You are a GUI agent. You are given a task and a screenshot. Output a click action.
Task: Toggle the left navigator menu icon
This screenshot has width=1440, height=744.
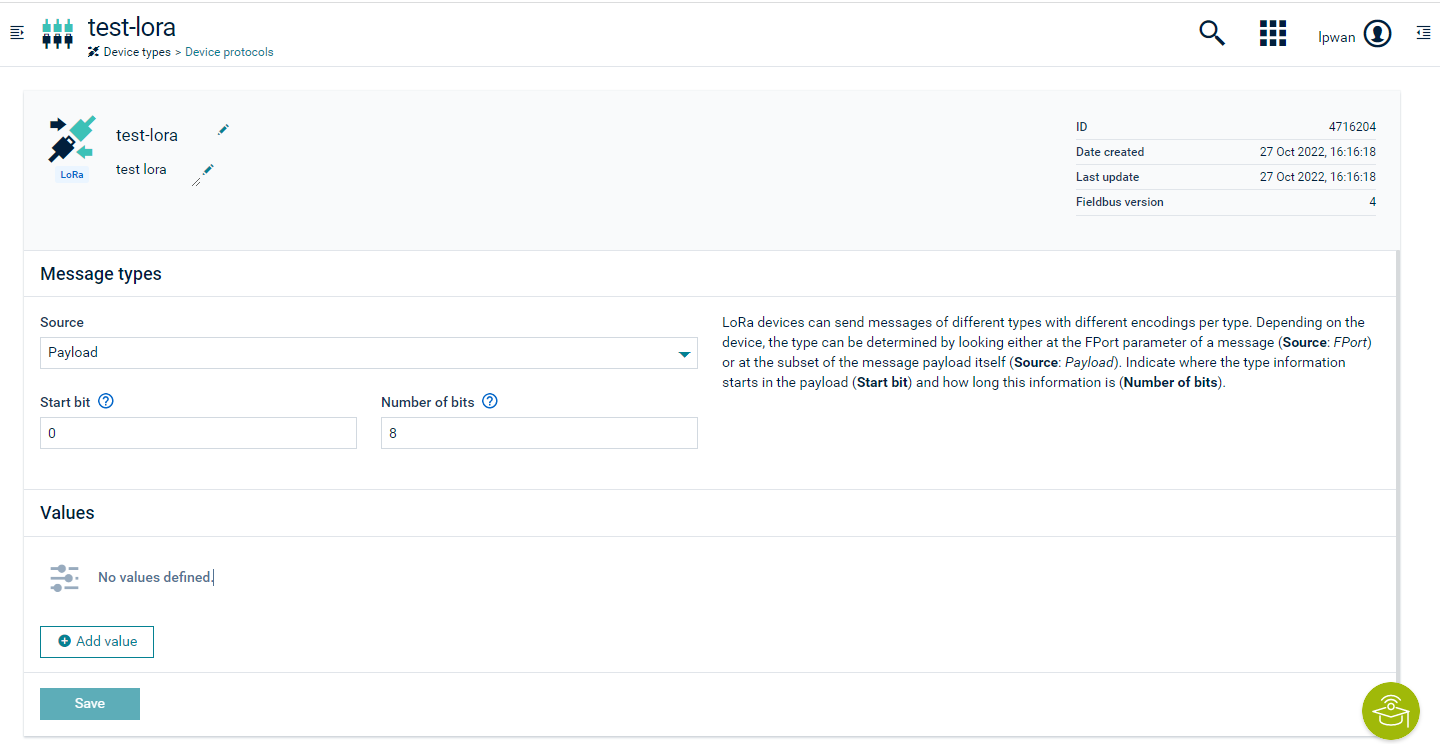click(x=16, y=33)
